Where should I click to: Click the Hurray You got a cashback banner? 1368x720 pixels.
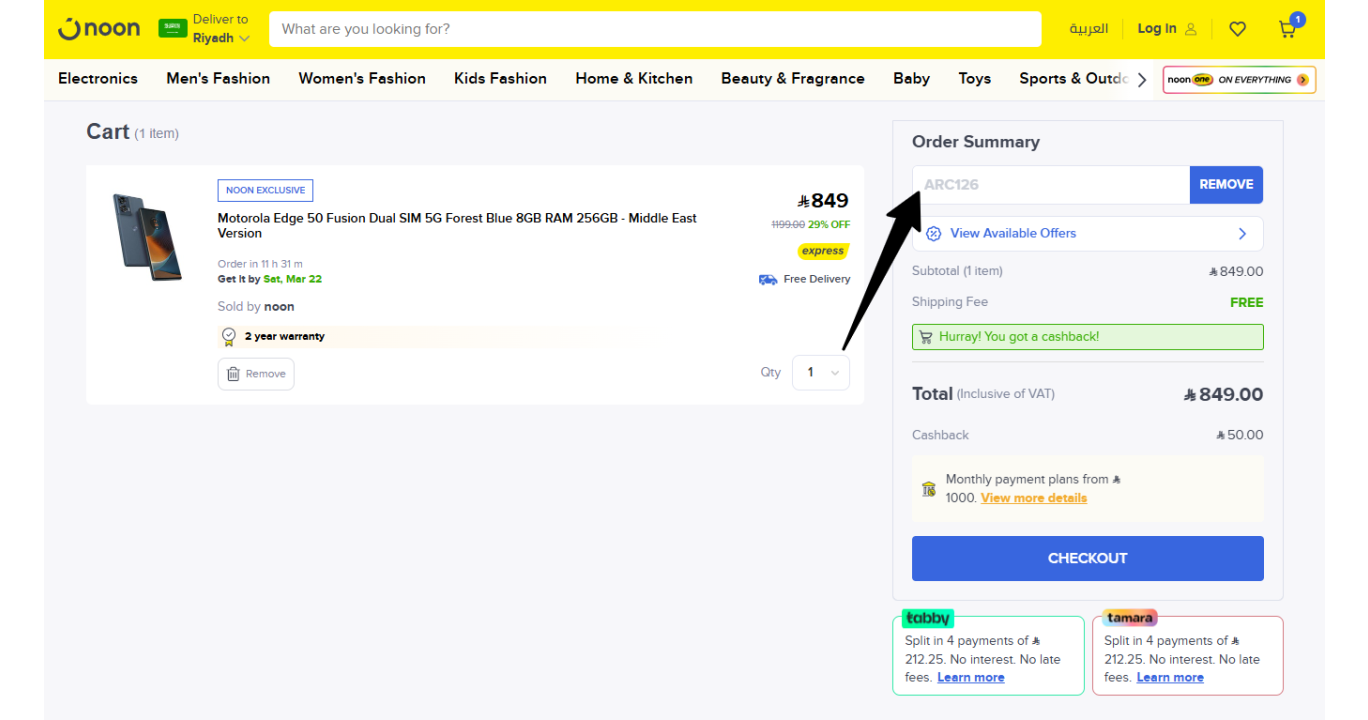point(1088,337)
